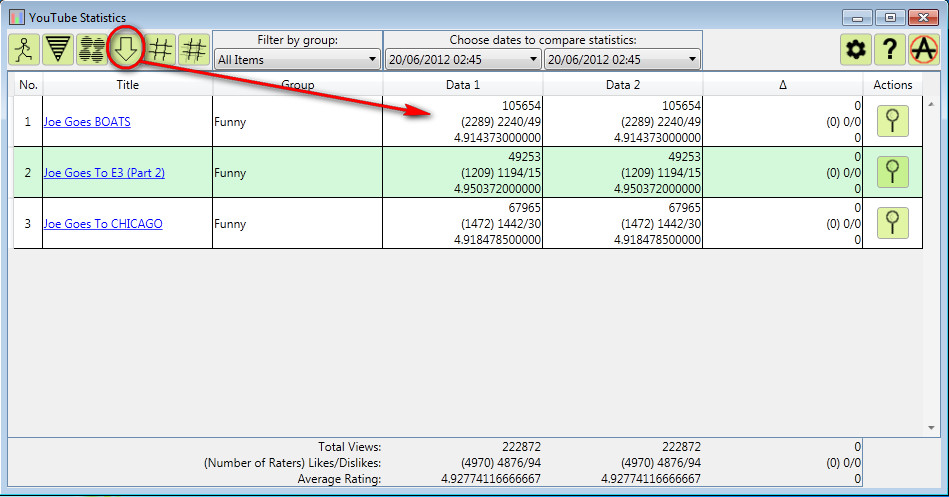Open the second comparison date dropdown
Viewport: 949px width, 497px height.
coord(622,59)
